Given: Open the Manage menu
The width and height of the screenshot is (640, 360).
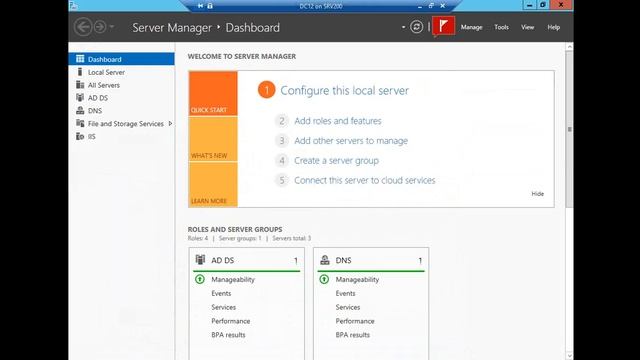Looking at the screenshot, I should (471, 27).
